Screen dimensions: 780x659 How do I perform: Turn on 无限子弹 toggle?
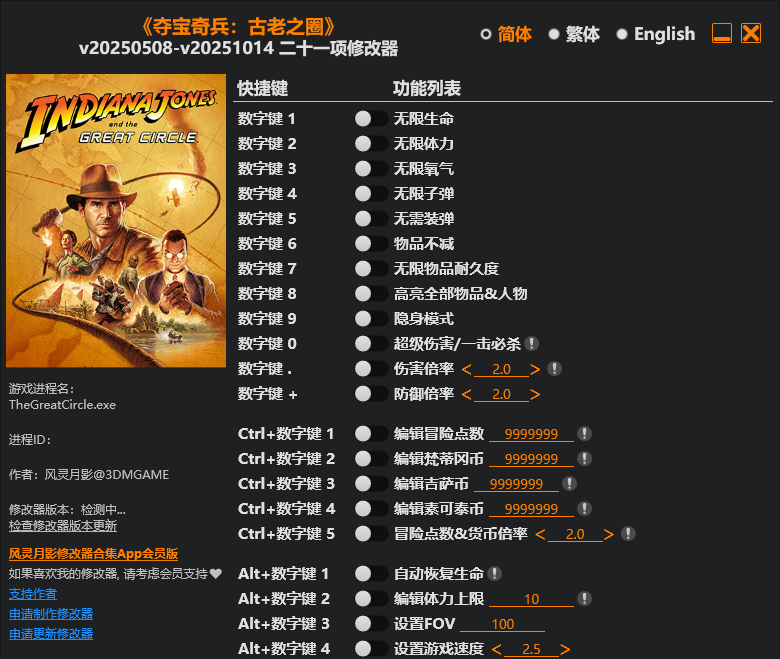click(371, 194)
